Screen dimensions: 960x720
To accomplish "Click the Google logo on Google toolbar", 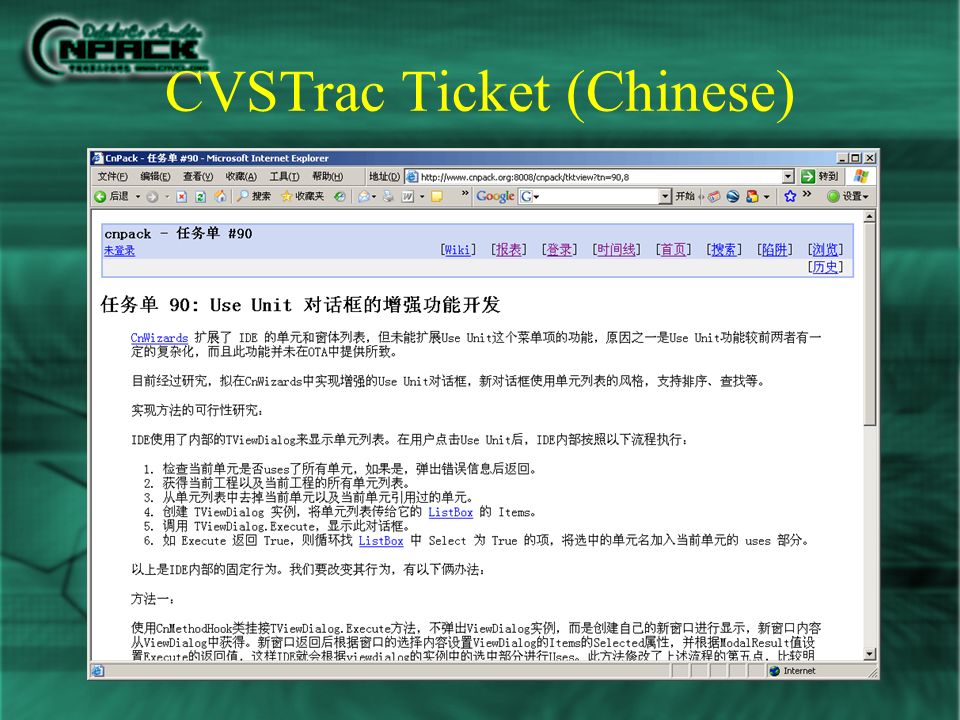I will tap(495, 196).
